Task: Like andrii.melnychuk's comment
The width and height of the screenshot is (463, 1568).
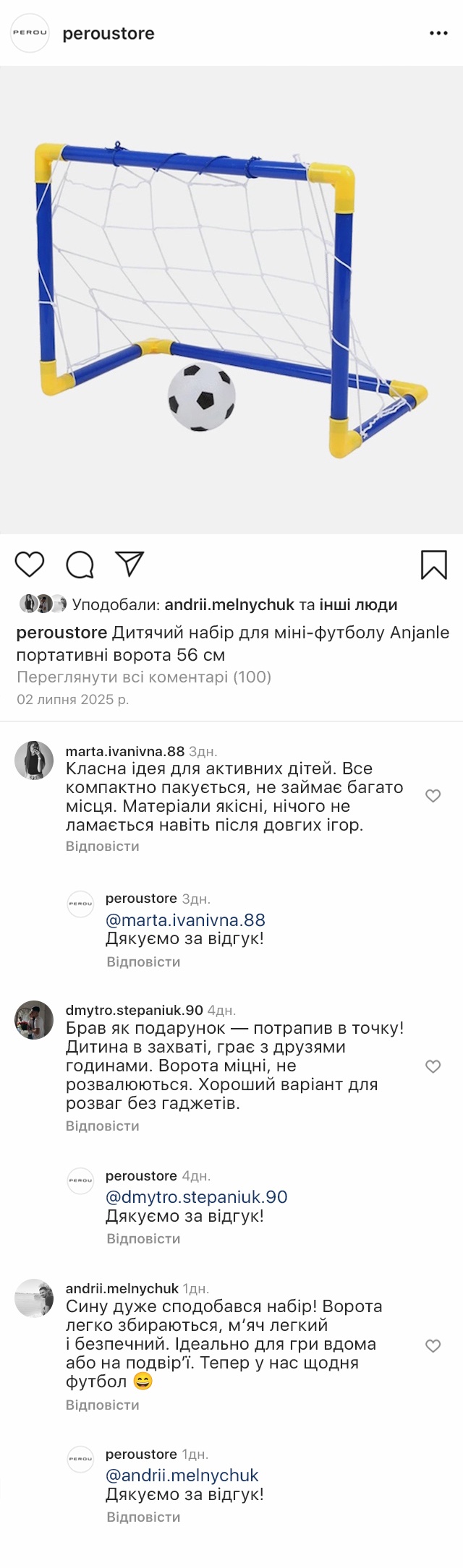Action: [433, 1345]
